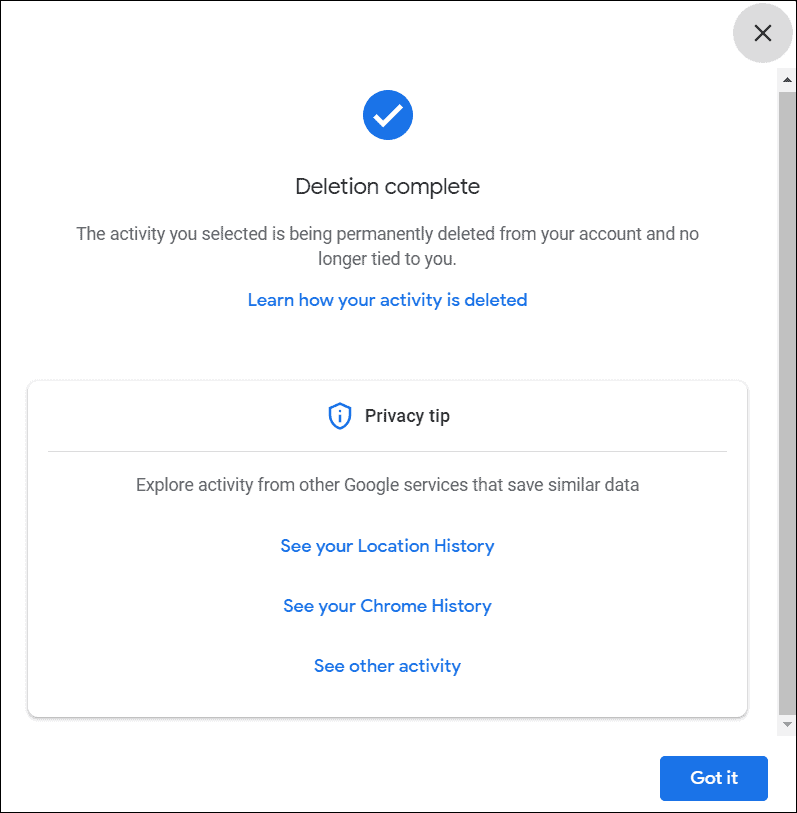The width and height of the screenshot is (797, 813).
Task: Open See your Chrome History link
Action: point(387,606)
